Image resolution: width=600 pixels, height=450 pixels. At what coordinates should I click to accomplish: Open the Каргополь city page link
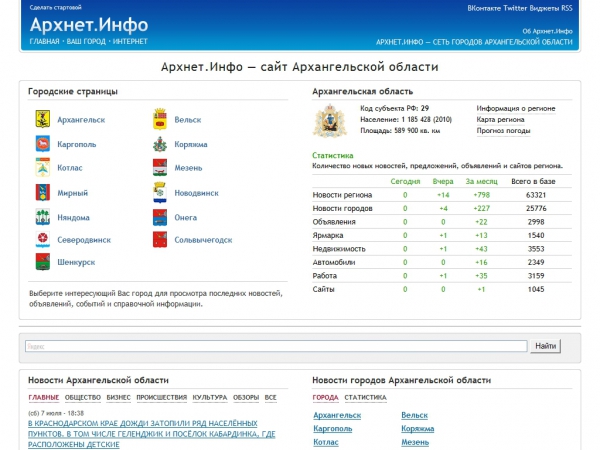77,144
